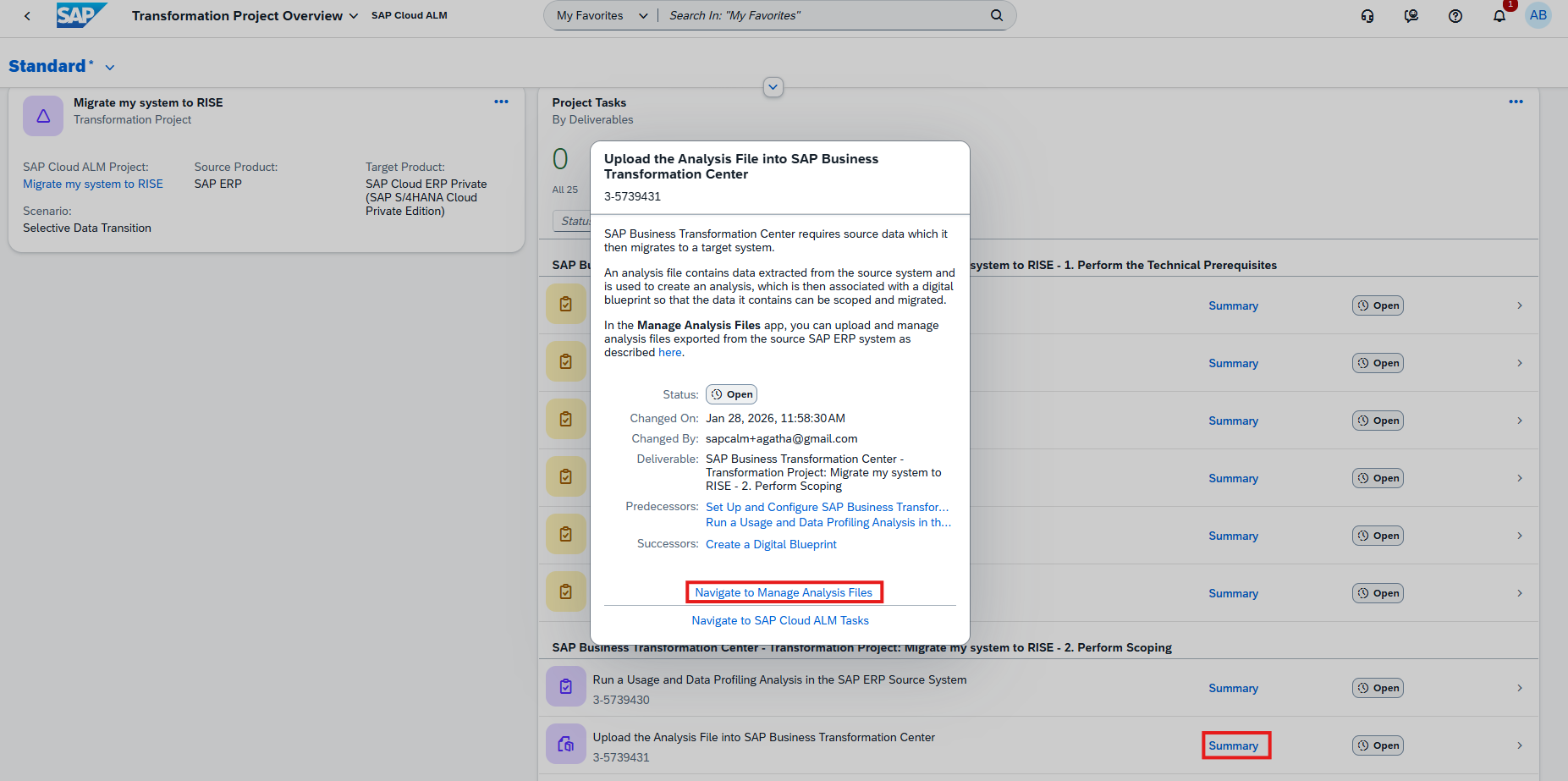The height and width of the screenshot is (781, 1568).
Task: Click the headset support icon
Action: pos(1367,15)
